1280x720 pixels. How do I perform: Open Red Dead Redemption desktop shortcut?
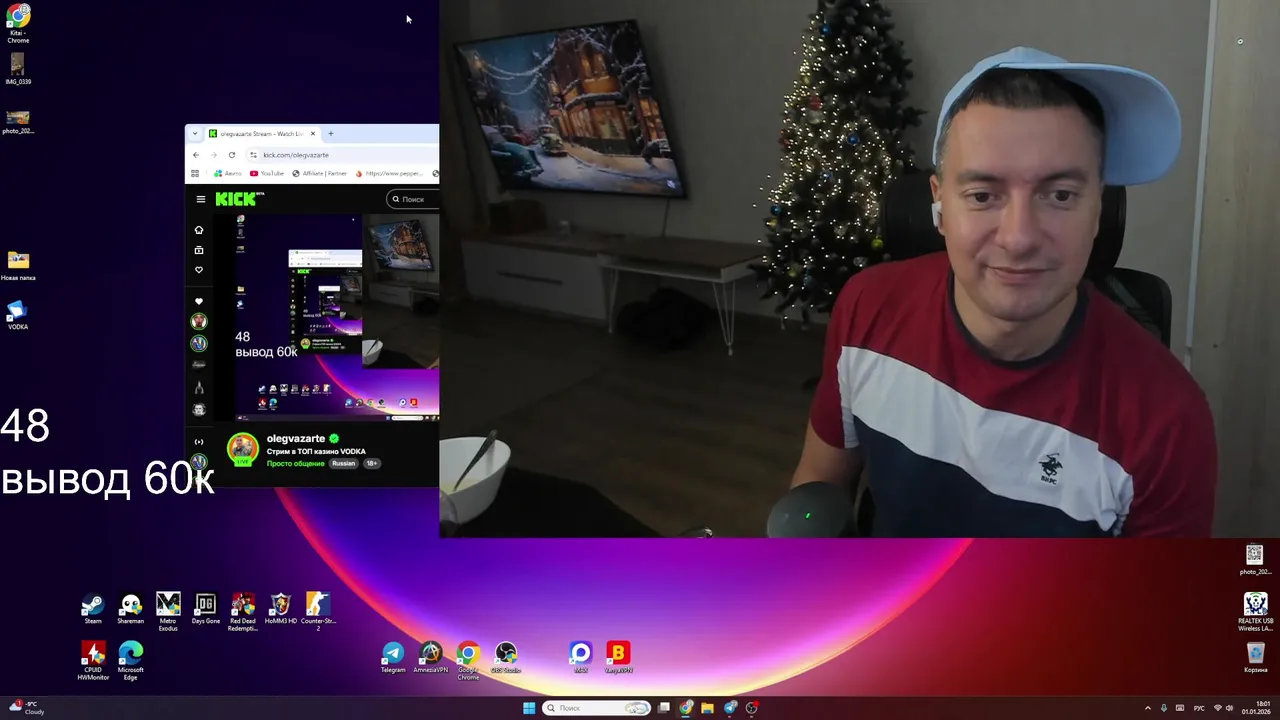click(243, 611)
